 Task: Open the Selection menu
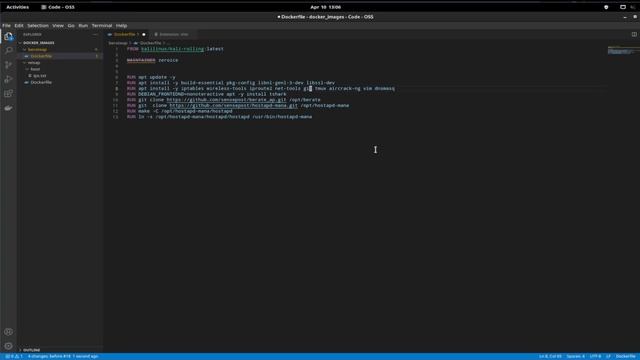click(x=38, y=25)
